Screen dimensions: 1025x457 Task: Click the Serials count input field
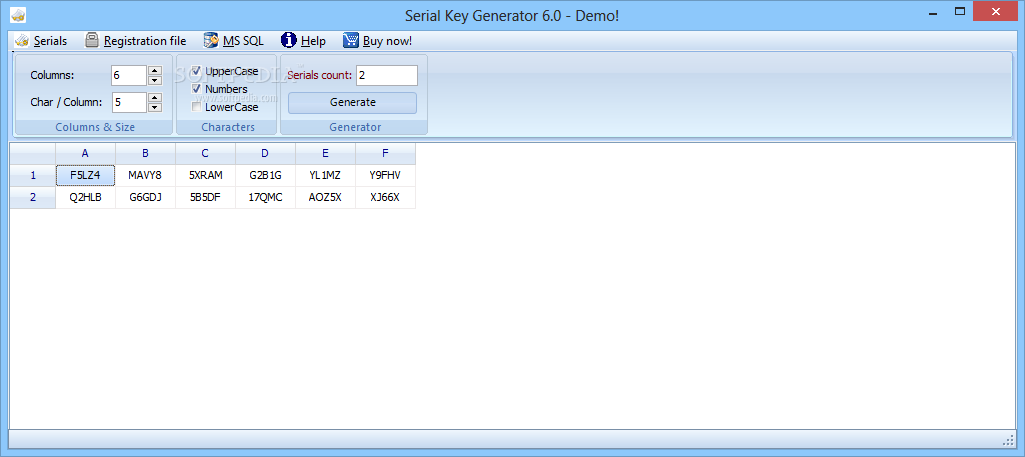[x=387, y=75]
